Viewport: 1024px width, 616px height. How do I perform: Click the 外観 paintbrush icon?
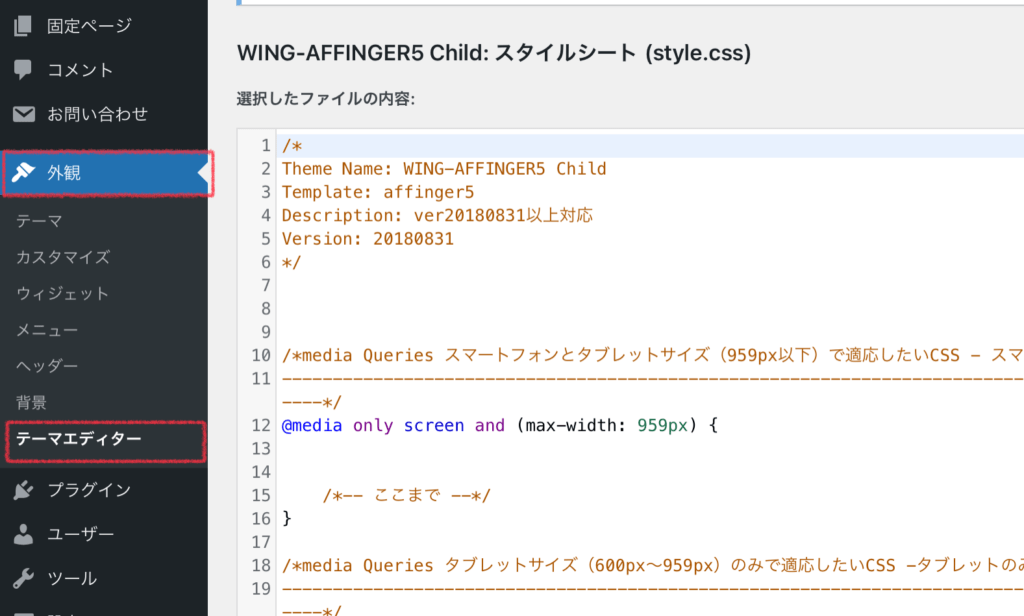point(23,172)
